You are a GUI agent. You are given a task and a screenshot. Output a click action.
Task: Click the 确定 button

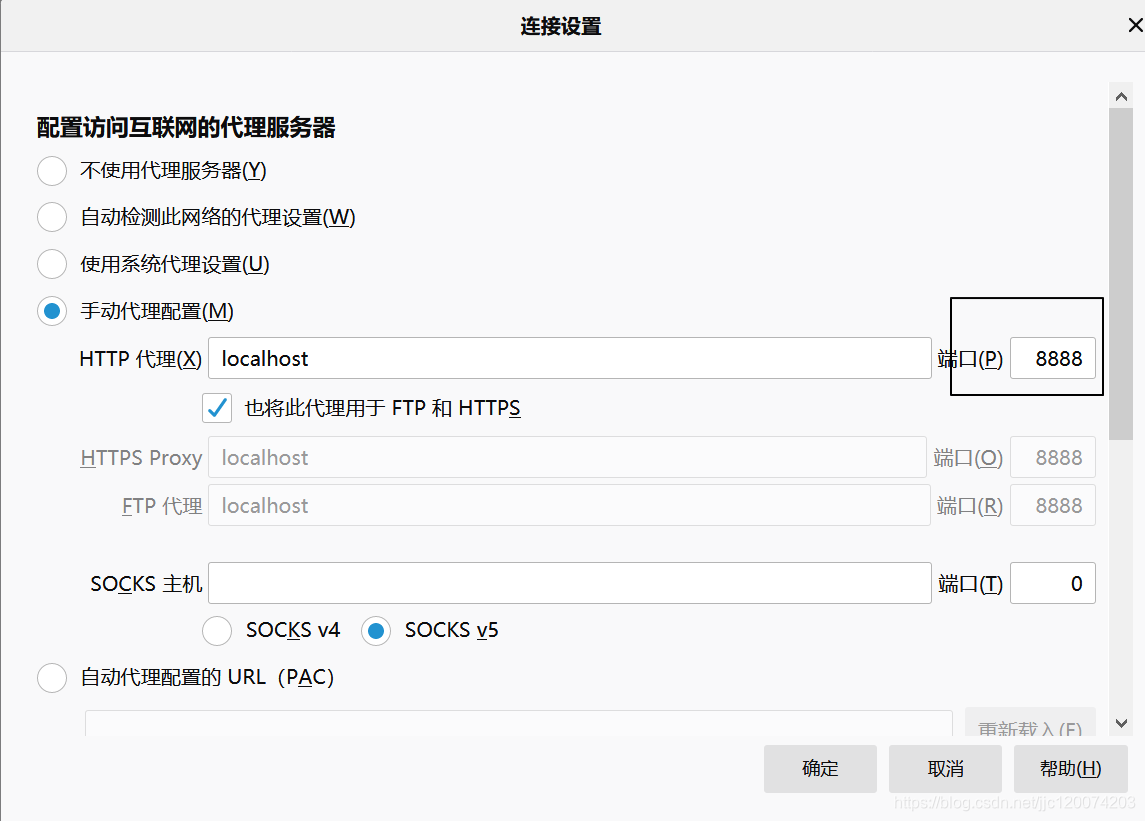point(820,768)
